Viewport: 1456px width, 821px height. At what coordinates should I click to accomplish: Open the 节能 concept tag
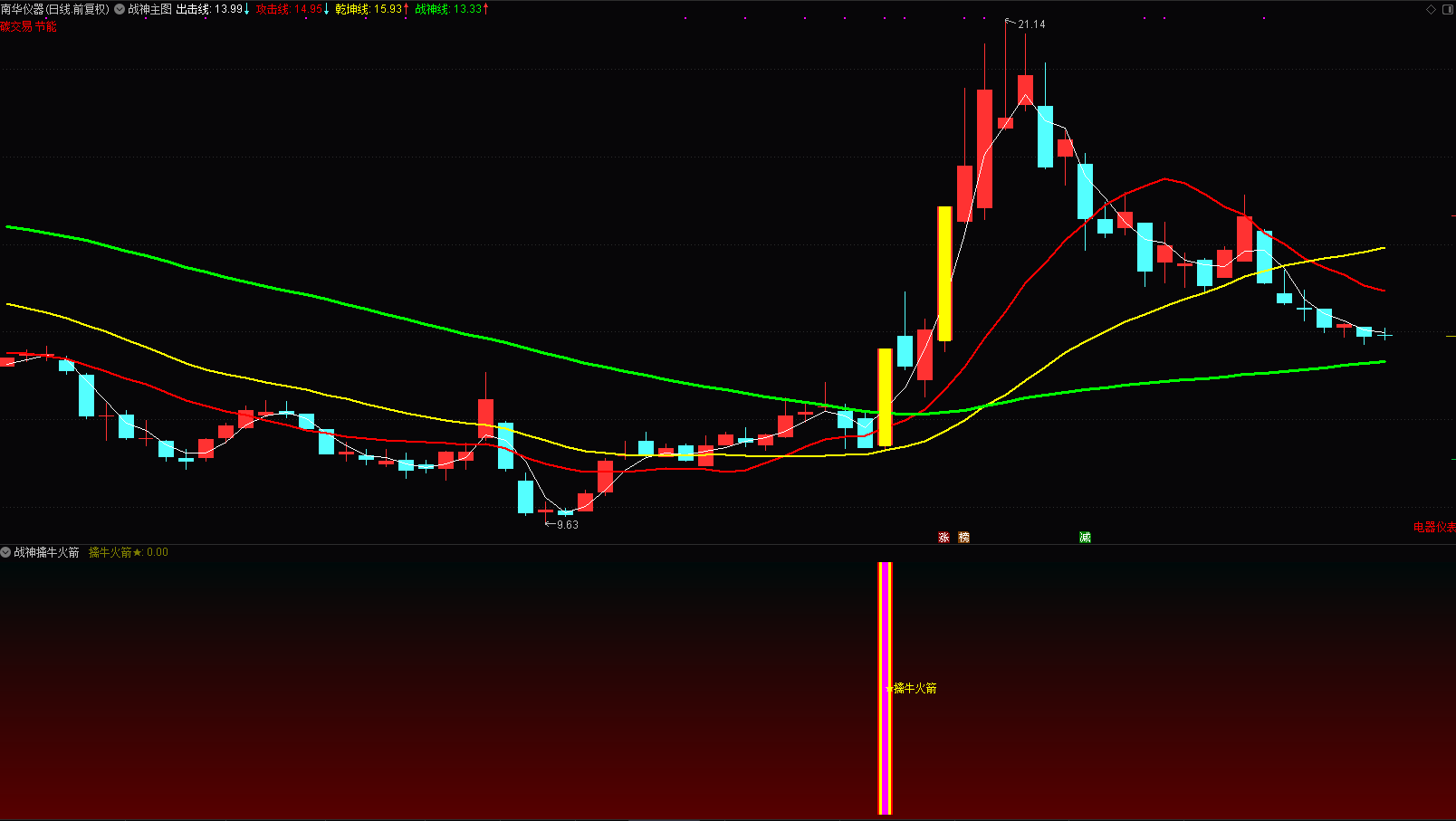pos(46,26)
